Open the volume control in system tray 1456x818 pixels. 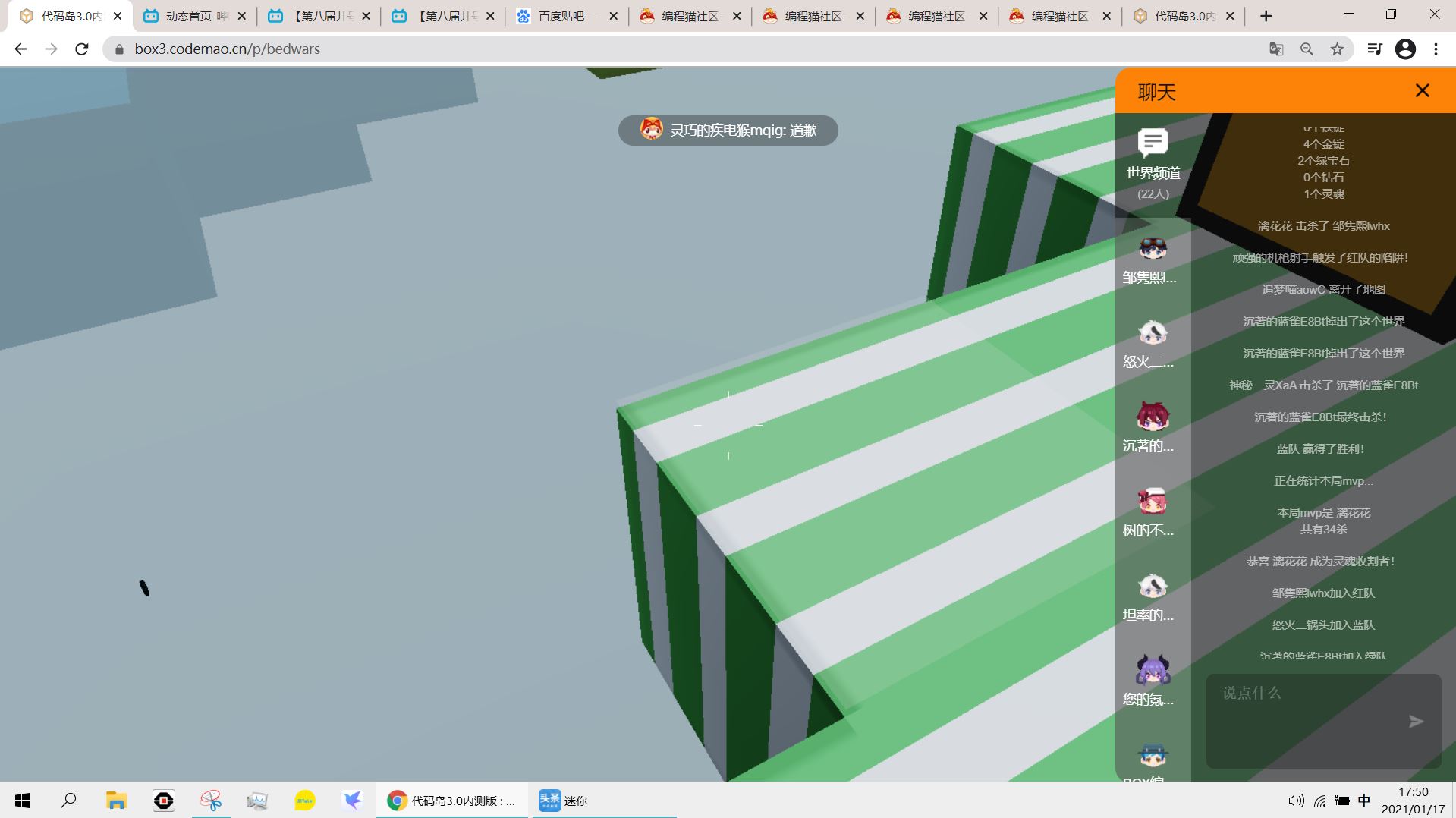[x=1296, y=801]
